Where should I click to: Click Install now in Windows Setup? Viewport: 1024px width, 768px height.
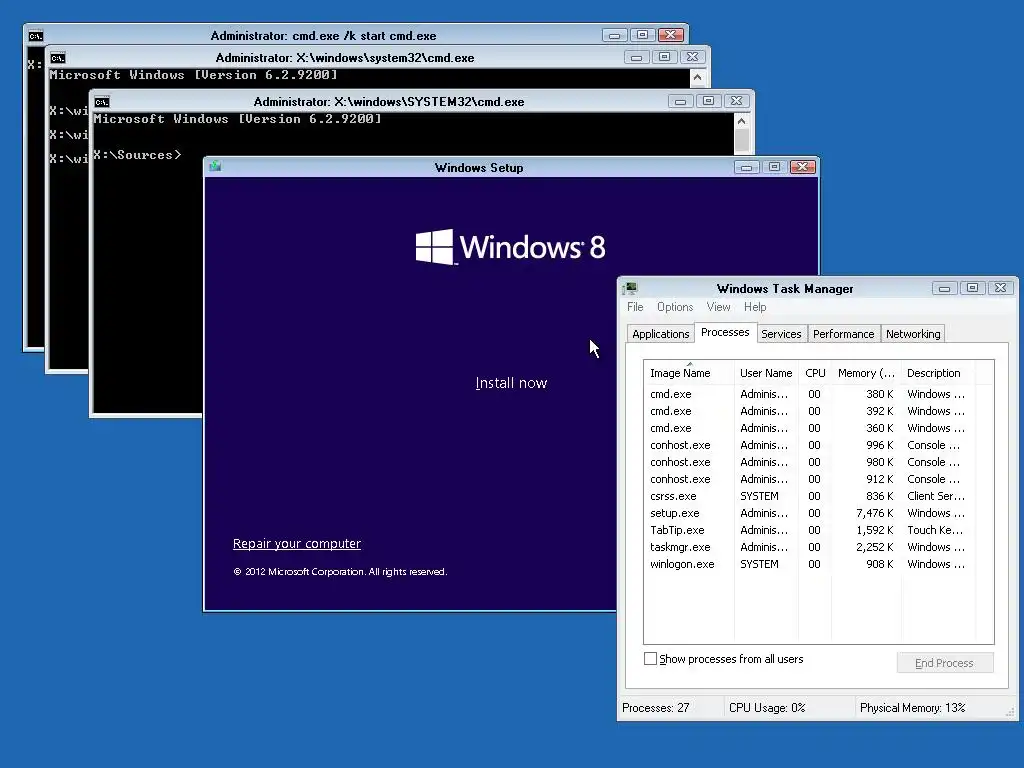click(x=511, y=383)
